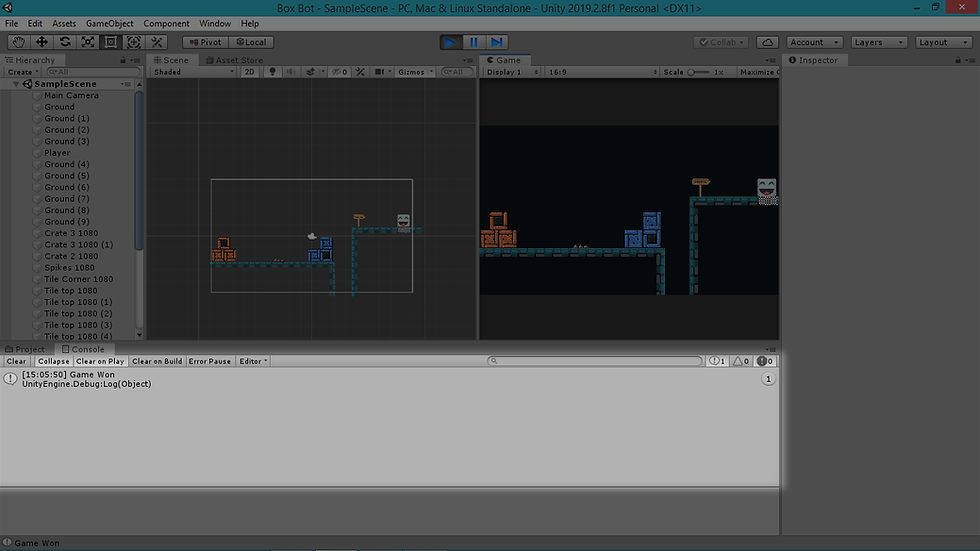Image resolution: width=980 pixels, height=551 pixels.
Task: Toggle scene audio speaker icon
Action: (291, 72)
